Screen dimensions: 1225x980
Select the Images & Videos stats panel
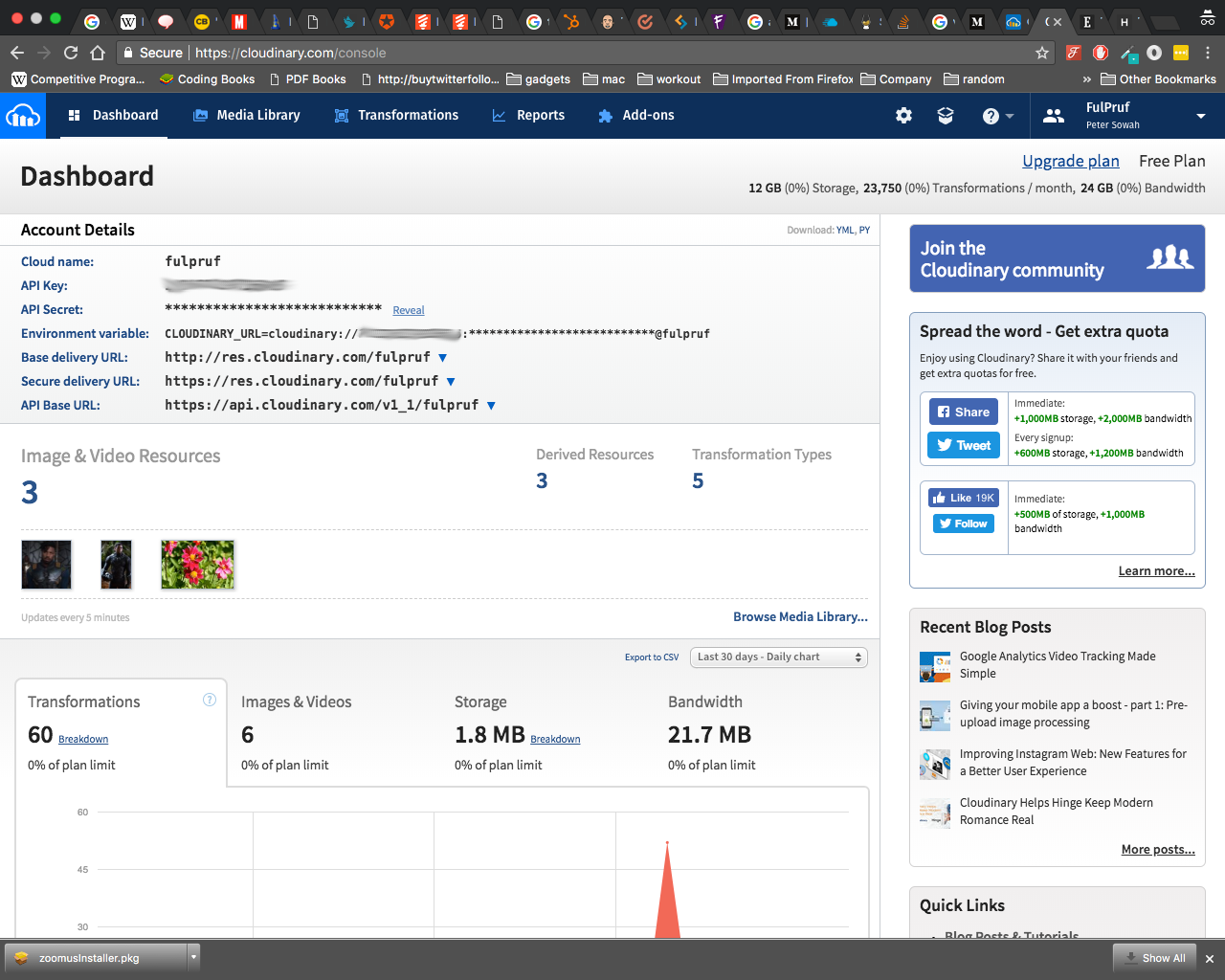(x=334, y=733)
